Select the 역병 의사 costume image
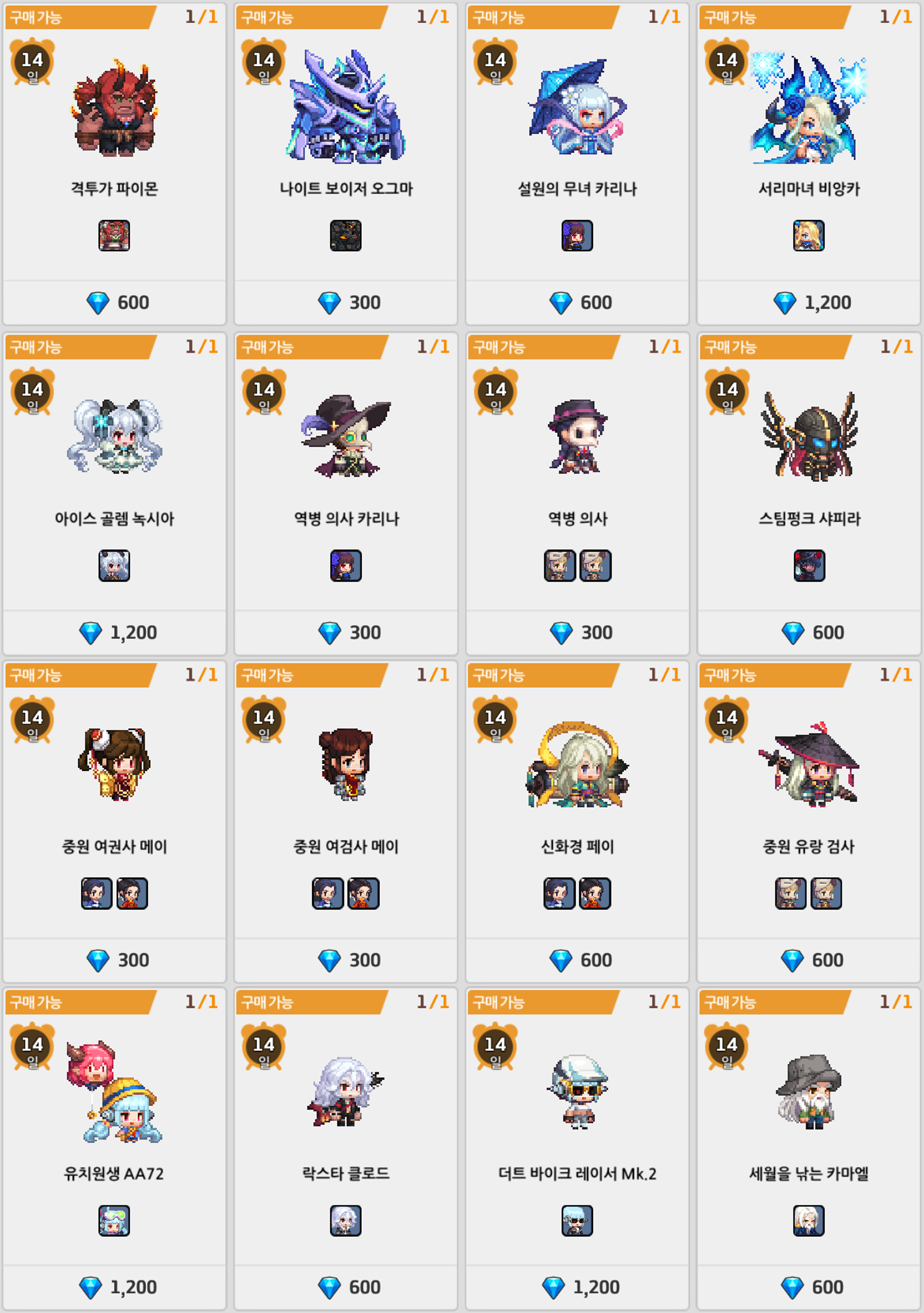 pos(577,436)
